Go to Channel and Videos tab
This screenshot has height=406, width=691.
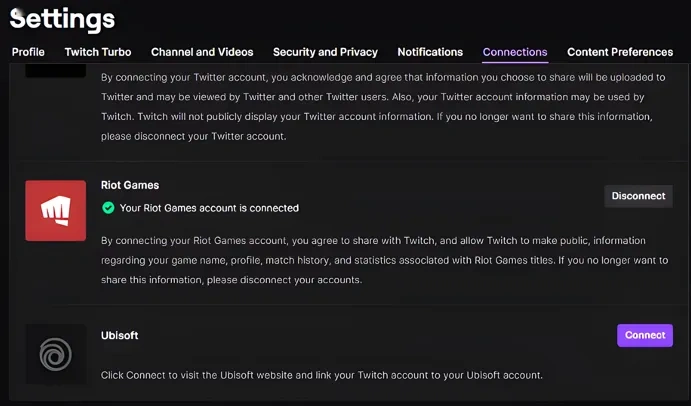pos(202,52)
